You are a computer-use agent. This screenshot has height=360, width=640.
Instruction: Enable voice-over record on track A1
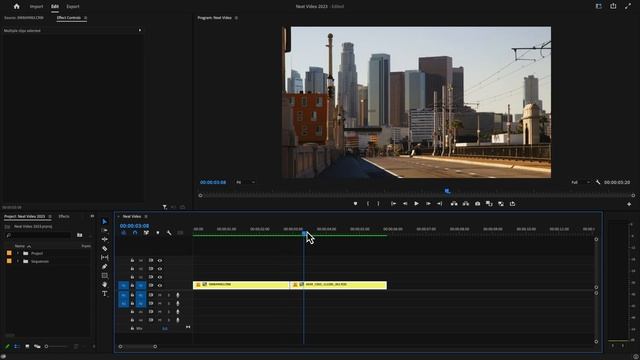pyautogui.click(x=178, y=295)
